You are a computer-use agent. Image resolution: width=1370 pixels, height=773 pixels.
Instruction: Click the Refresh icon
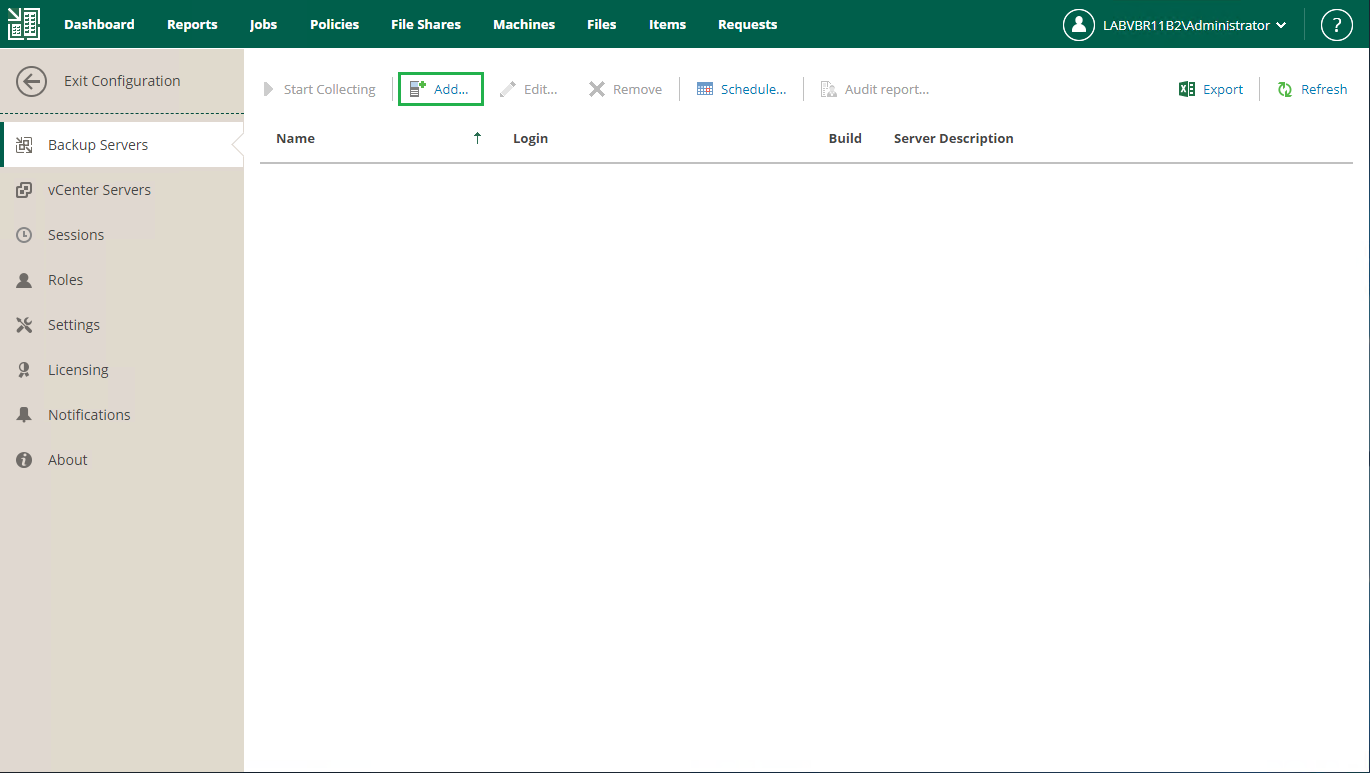1285,90
